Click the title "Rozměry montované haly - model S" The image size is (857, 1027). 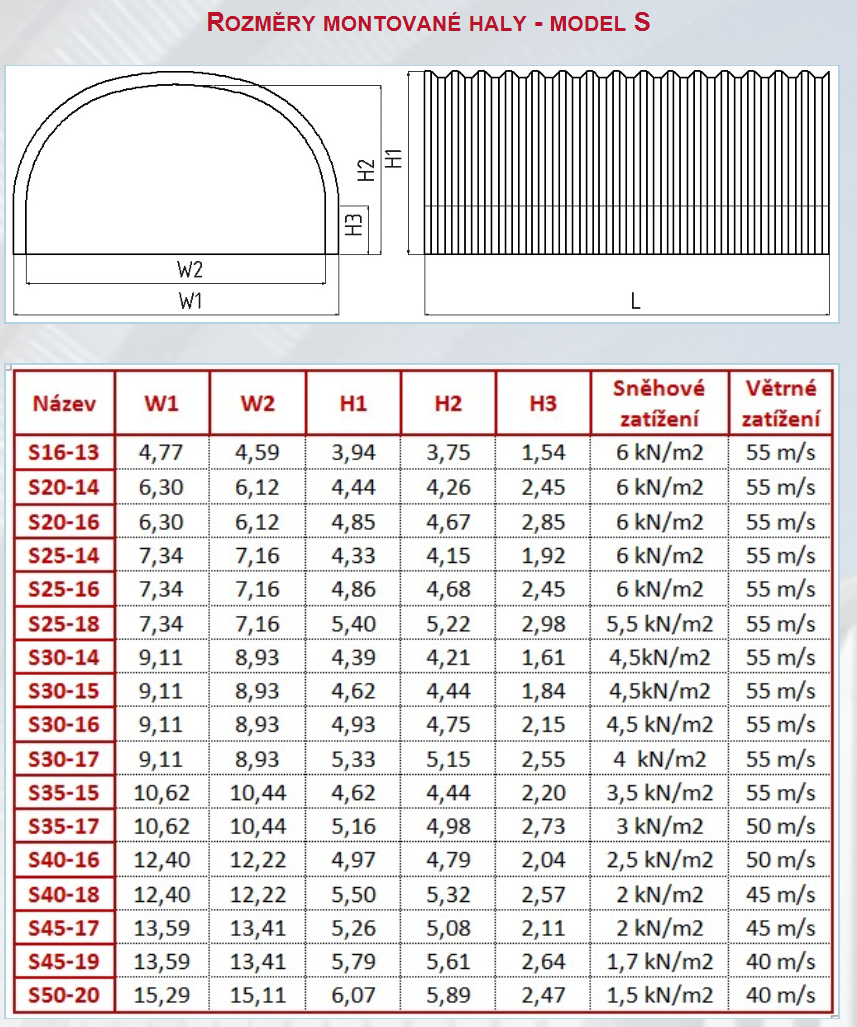click(428, 23)
